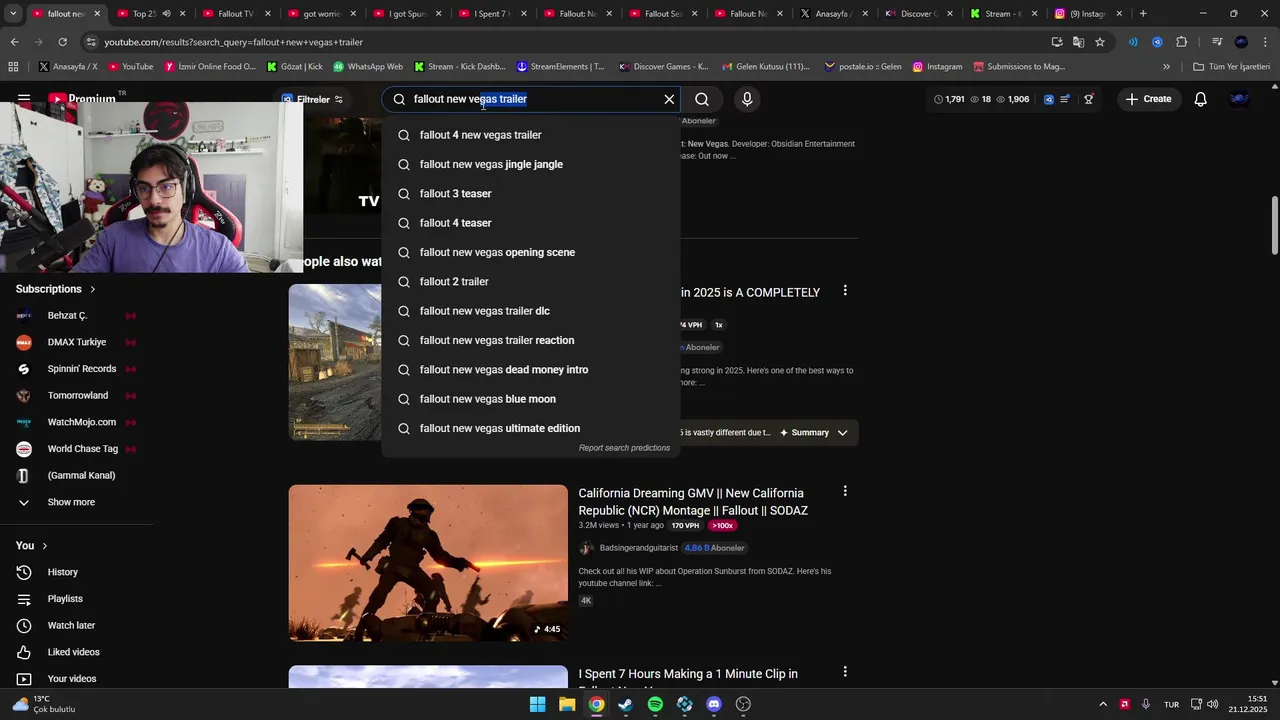Open the 'Gözat | Kick' bookmark

(295, 67)
